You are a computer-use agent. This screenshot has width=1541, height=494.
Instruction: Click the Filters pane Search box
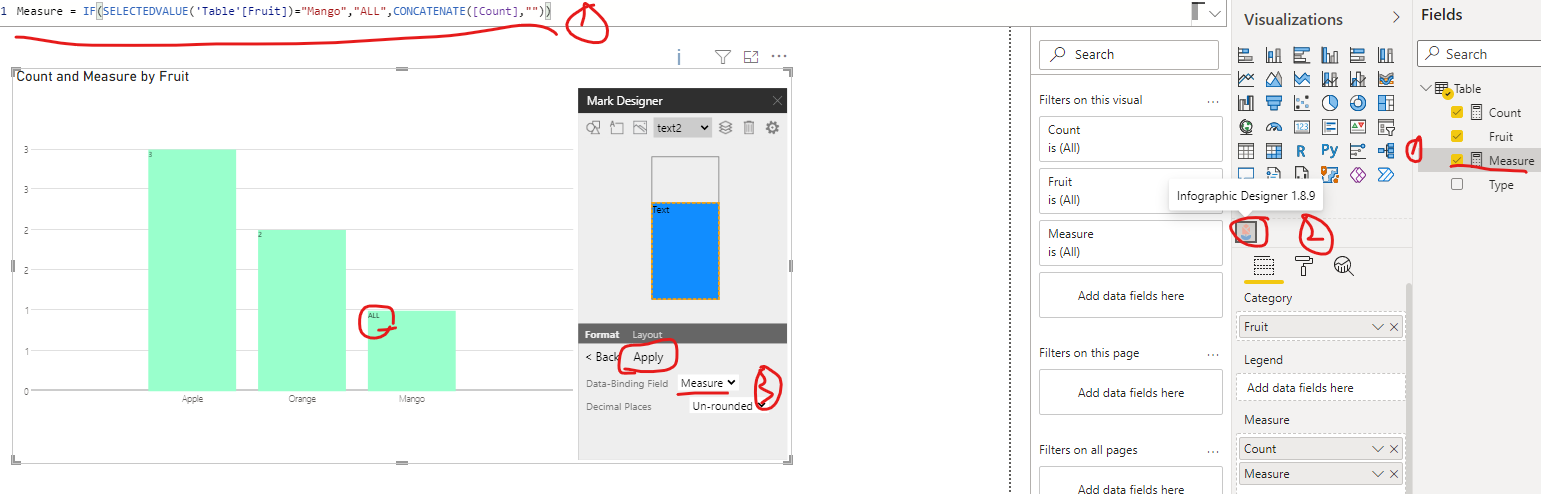tap(1129, 54)
